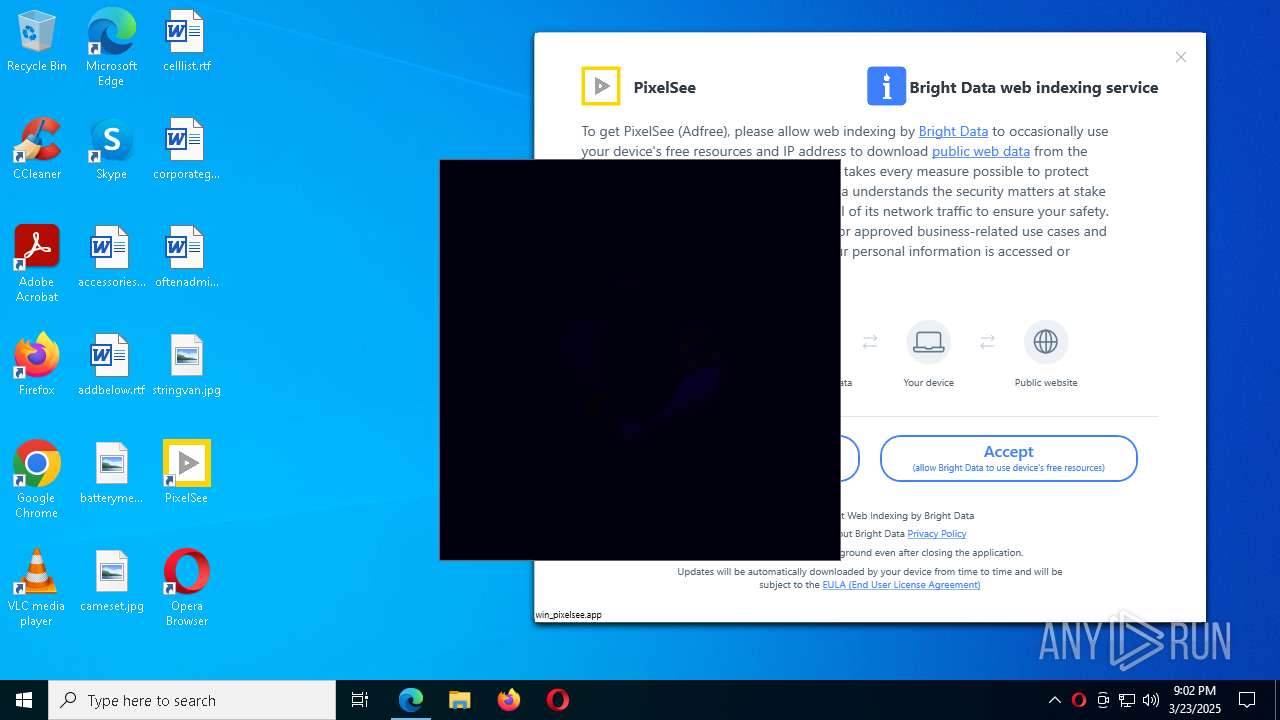1280x720 pixels.
Task: Click the Your device laptop icon
Action: tap(928, 342)
